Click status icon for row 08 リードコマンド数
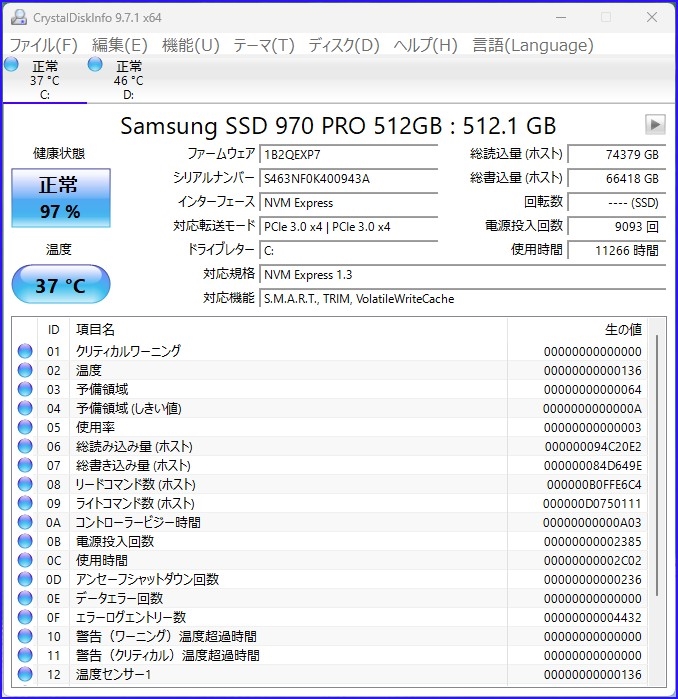The height and width of the screenshot is (699, 678). pyautogui.click(x=25, y=485)
